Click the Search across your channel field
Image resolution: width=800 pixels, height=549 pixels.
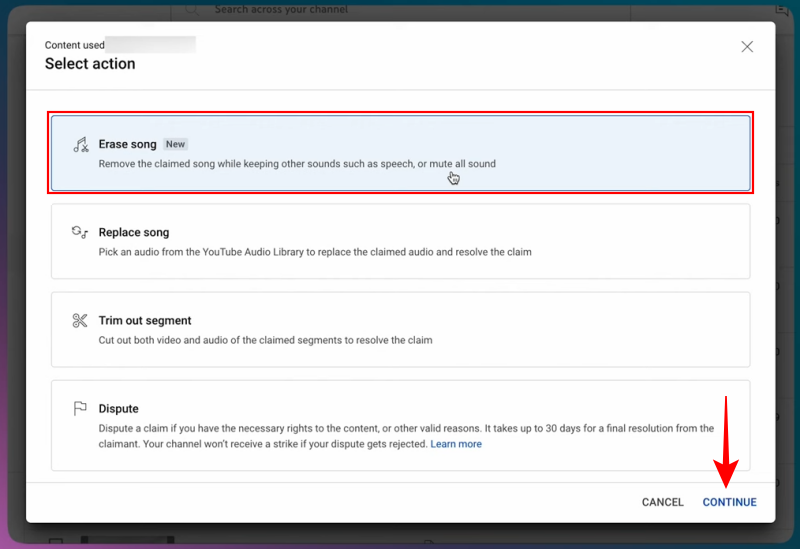click(281, 10)
